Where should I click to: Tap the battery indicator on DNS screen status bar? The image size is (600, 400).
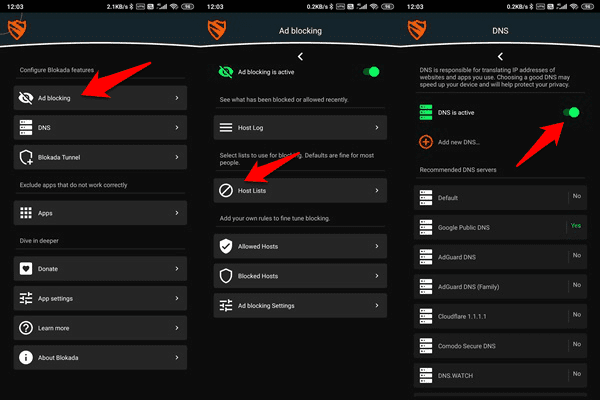click(x=587, y=7)
